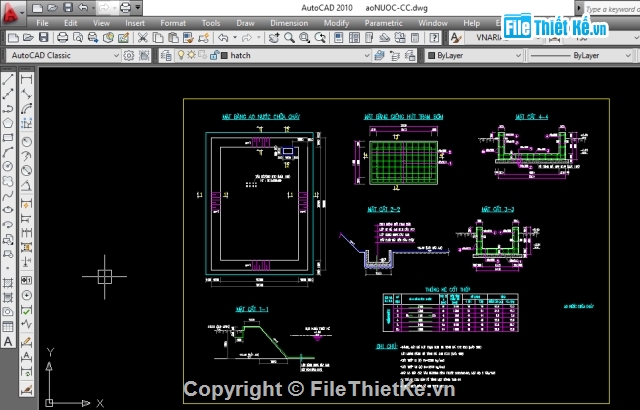Click the Hatch tool icon

(8, 282)
